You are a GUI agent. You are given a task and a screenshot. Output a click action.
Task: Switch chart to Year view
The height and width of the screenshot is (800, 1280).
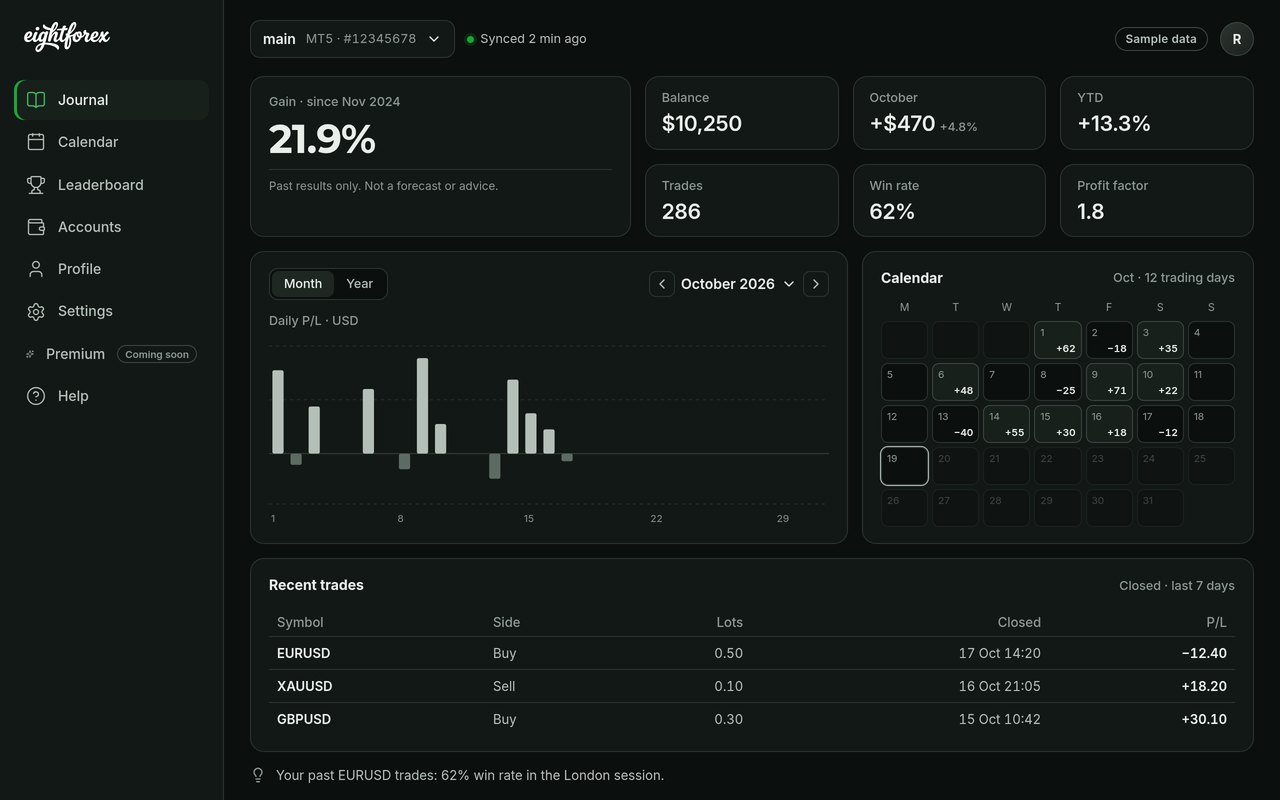pos(360,284)
